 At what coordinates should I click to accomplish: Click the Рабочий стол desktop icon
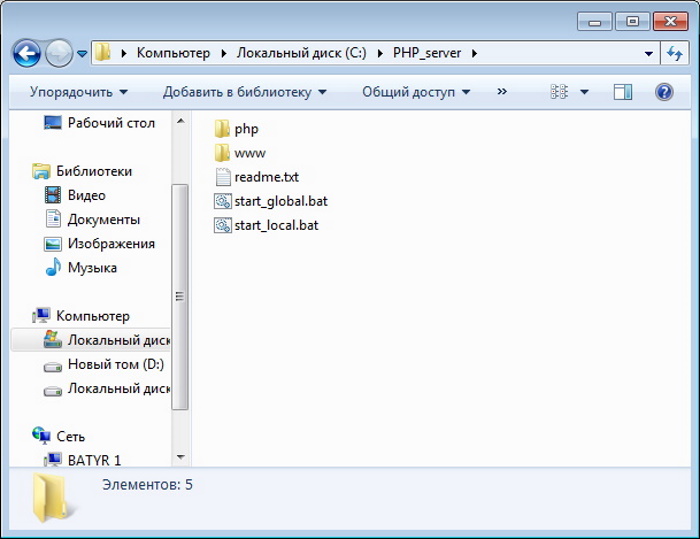coord(53,122)
